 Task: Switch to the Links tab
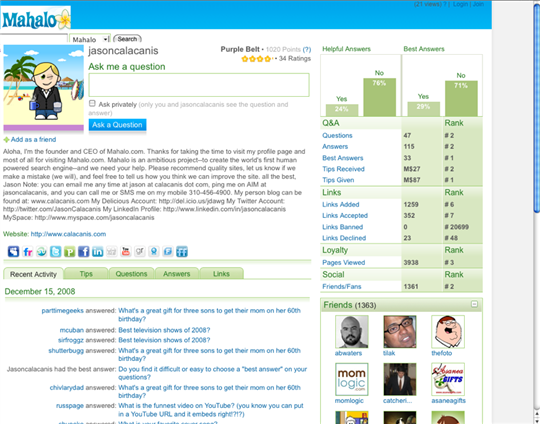click(x=221, y=273)
